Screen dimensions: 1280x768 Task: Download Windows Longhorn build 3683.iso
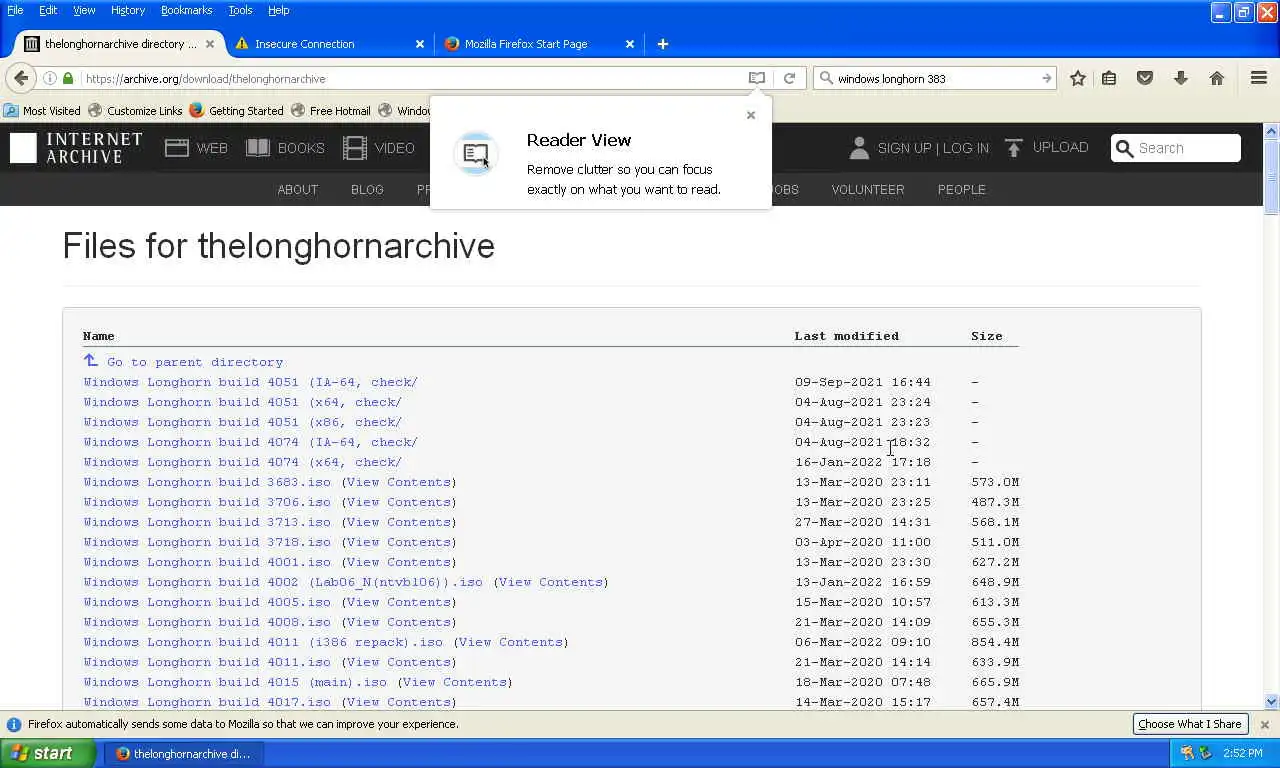coord(207,482)
